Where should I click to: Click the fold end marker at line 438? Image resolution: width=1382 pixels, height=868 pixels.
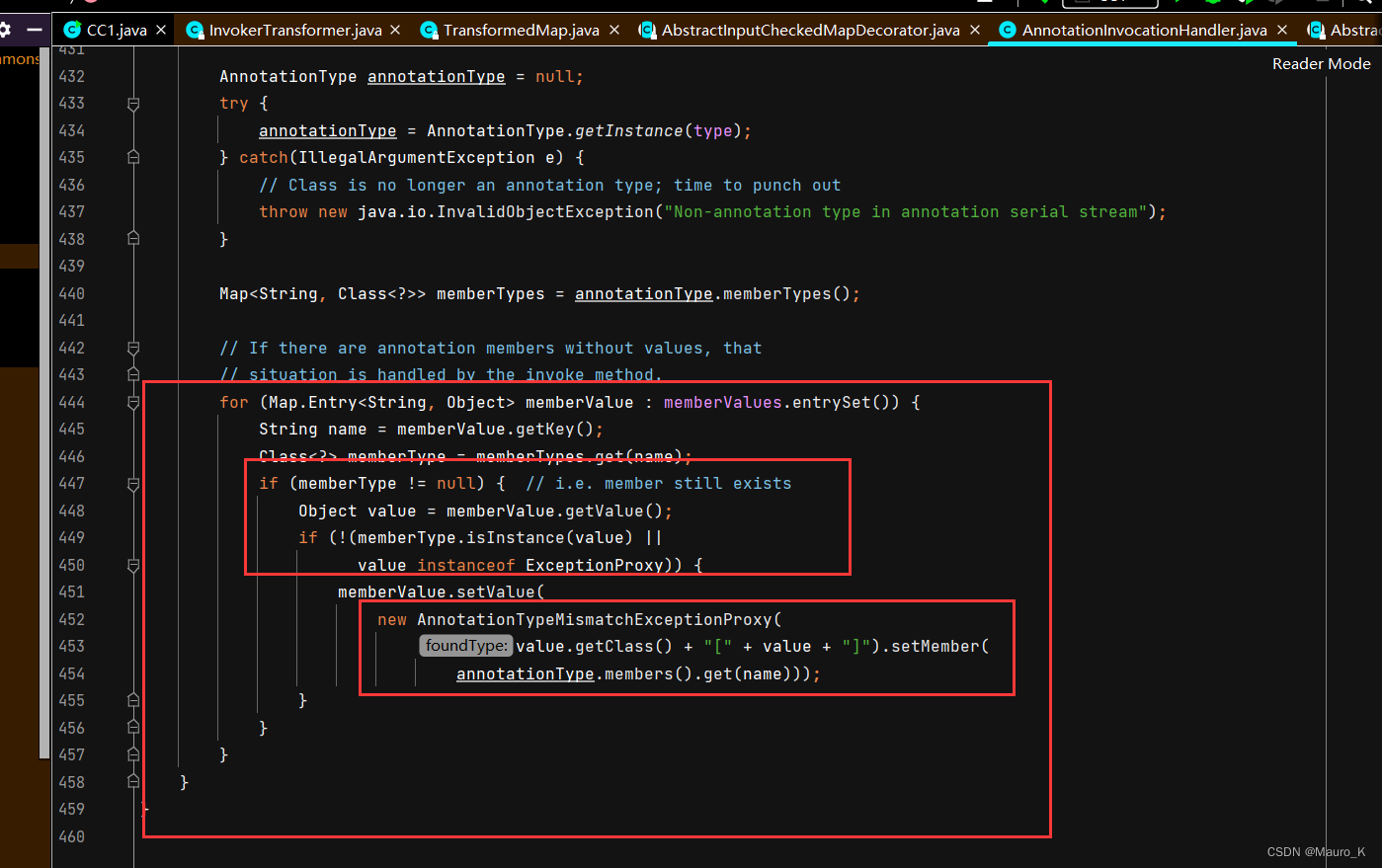coord(133,239)
